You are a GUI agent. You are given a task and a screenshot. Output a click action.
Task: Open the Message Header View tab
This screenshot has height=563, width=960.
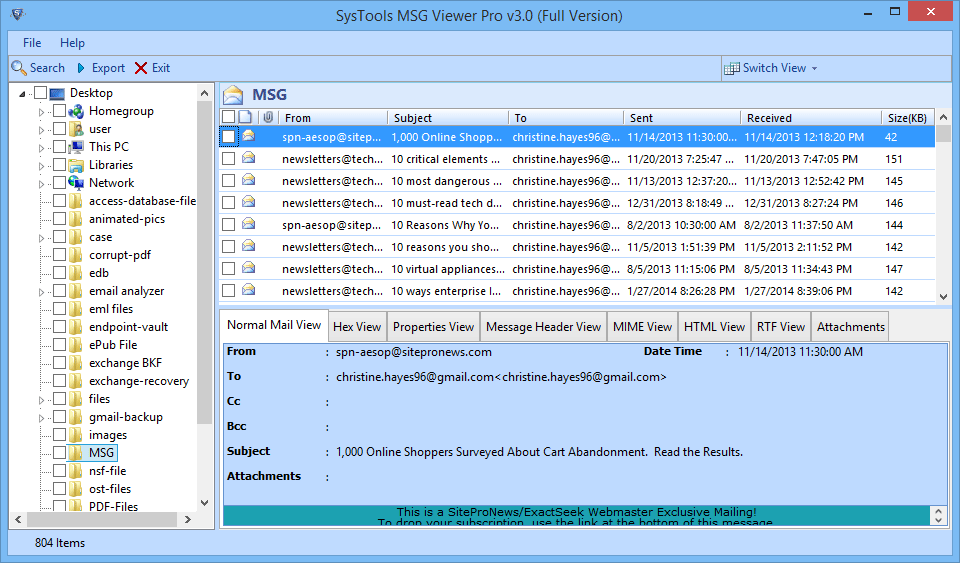tap(543, 327)
